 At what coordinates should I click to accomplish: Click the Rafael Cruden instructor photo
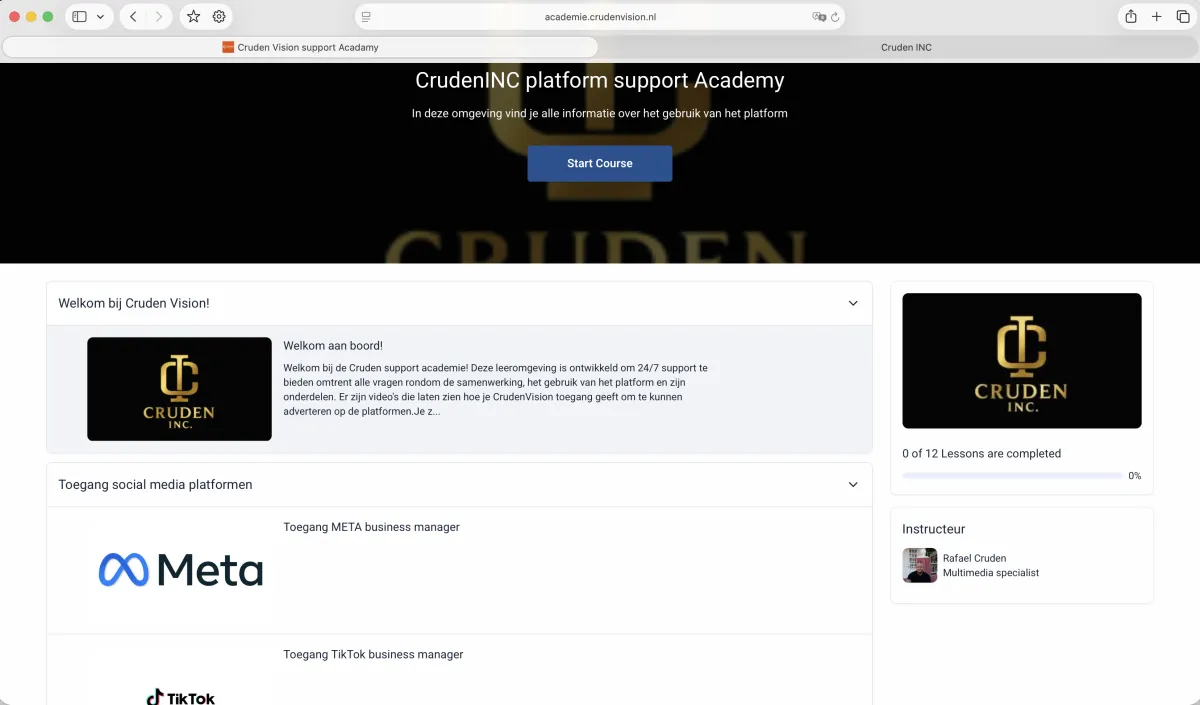point(919,565)
